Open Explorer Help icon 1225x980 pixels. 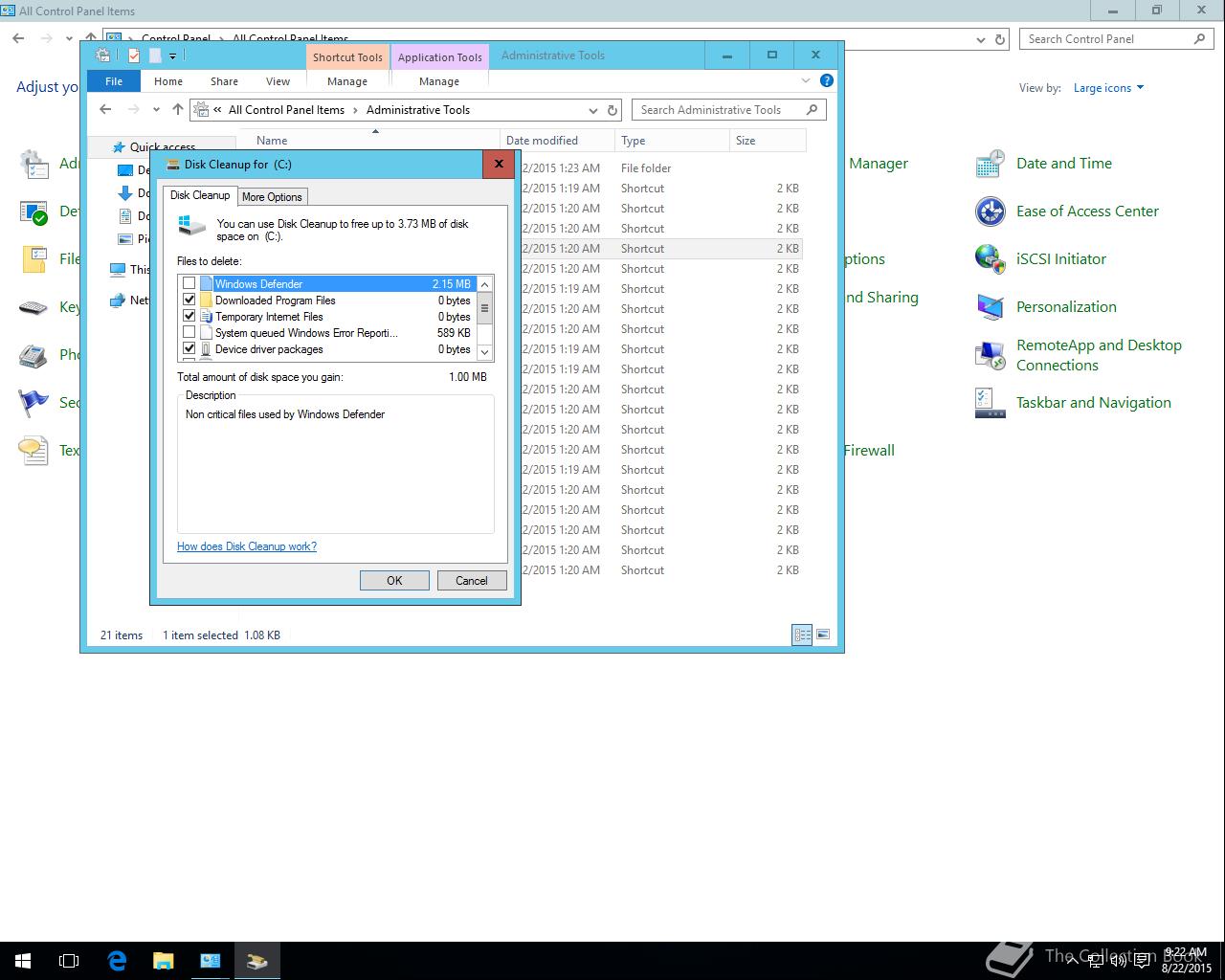[x=827, y=80]
